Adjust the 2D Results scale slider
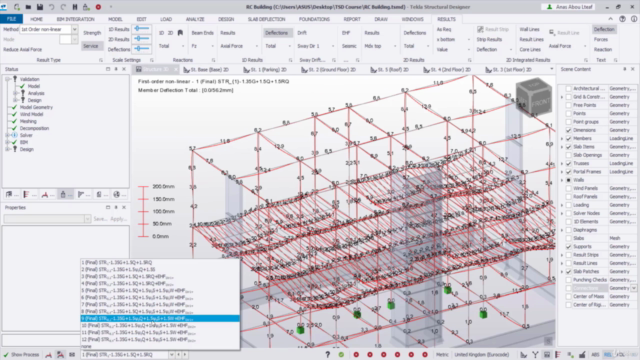The height and width of the screenshot is (360, 640). click(x=142, y=38)
